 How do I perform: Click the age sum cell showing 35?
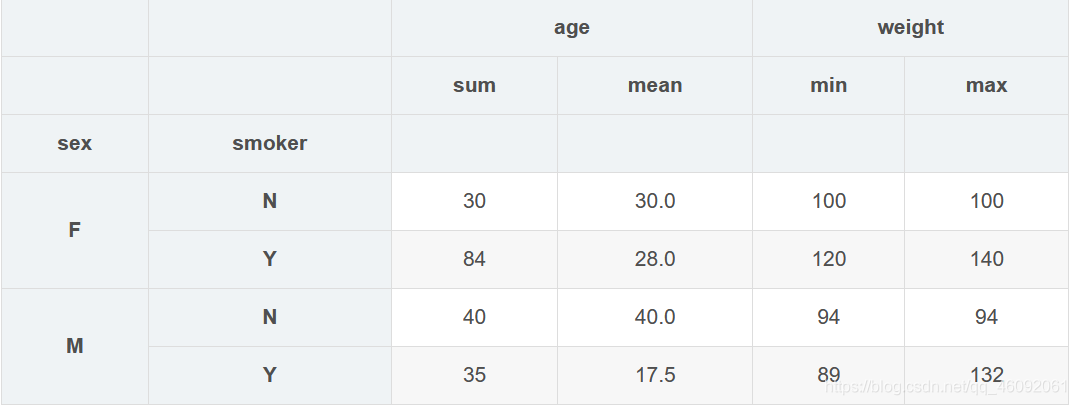[x=474, y=375]
